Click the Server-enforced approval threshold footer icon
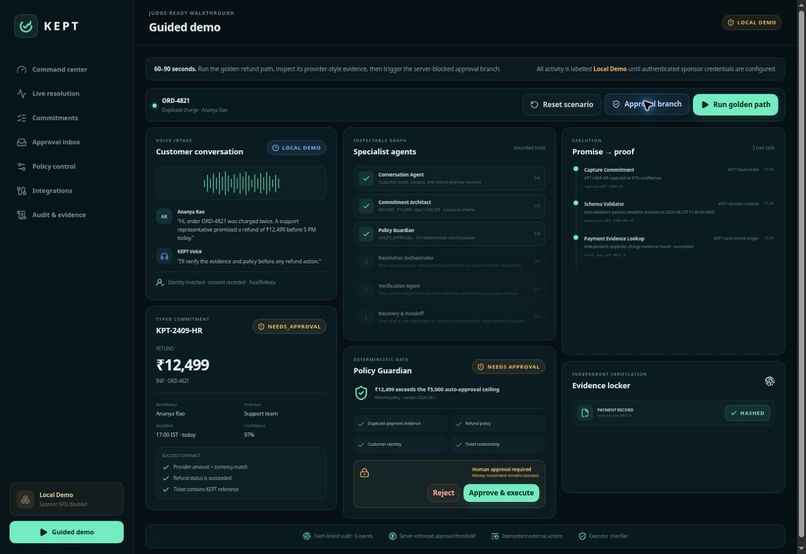 392,536
